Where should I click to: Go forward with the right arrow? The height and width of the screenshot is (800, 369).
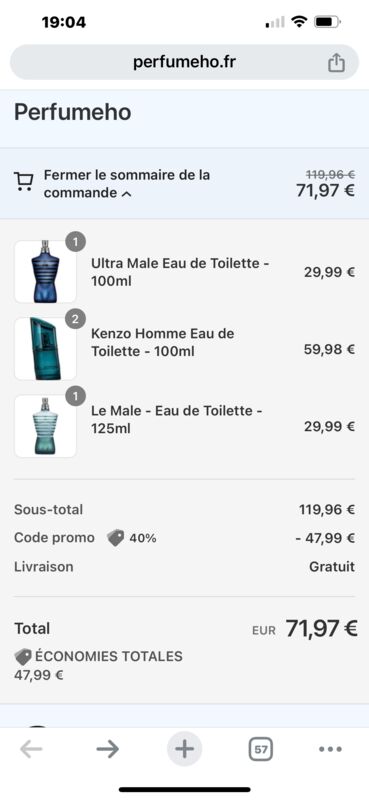click(108, 749)
